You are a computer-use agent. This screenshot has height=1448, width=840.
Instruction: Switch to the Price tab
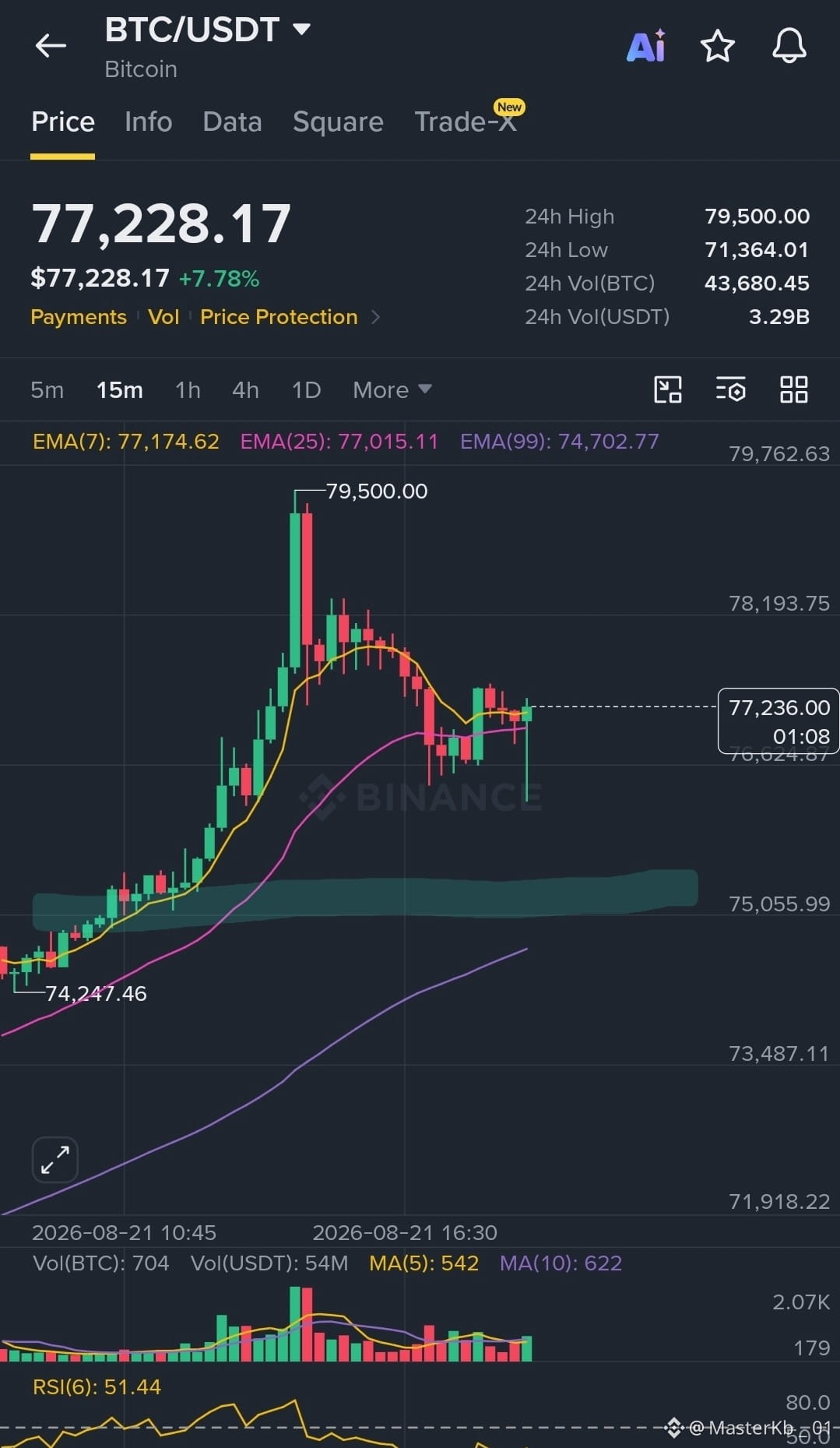[x=63, y=122]
